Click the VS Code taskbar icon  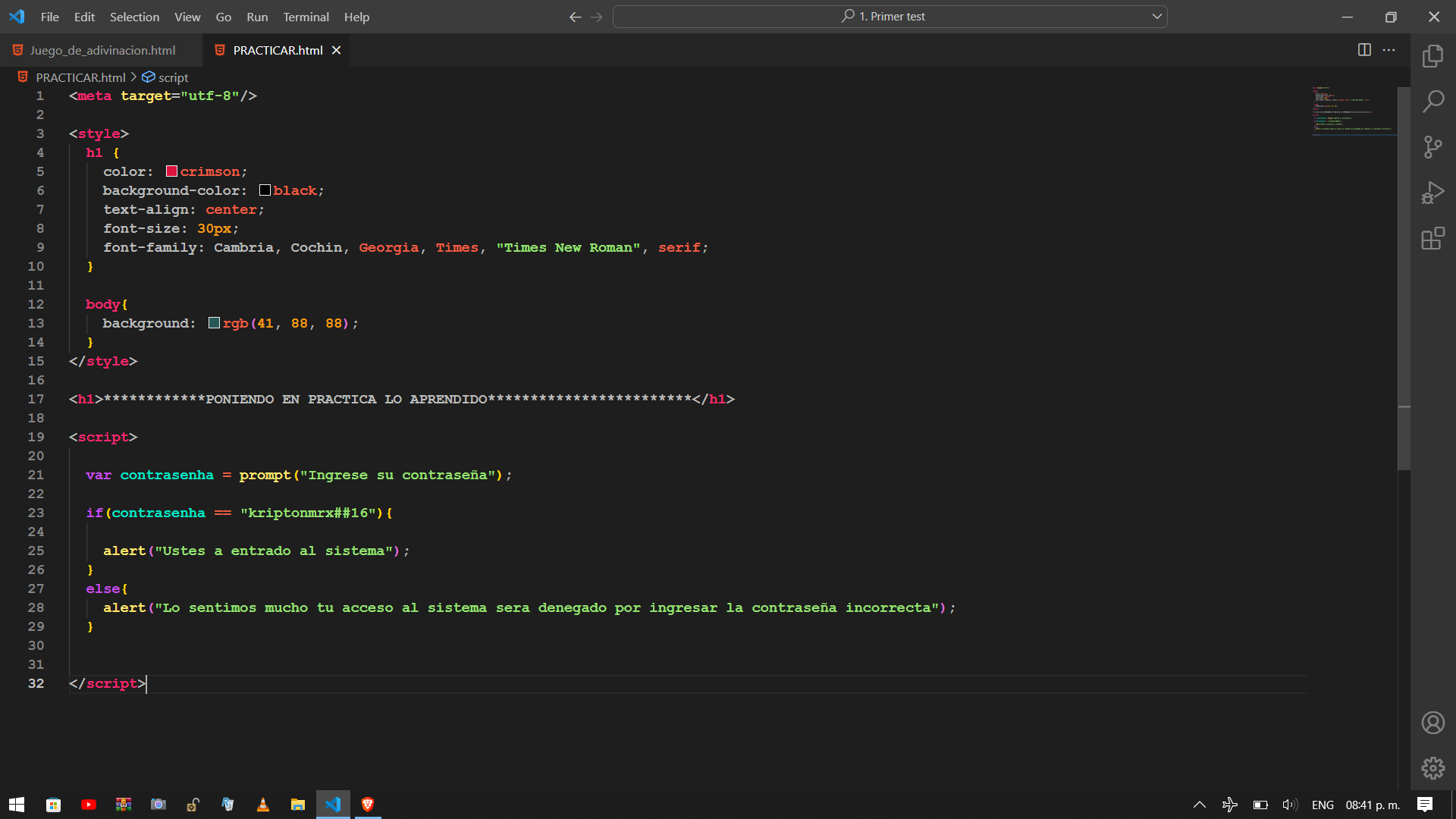[333, 805]
